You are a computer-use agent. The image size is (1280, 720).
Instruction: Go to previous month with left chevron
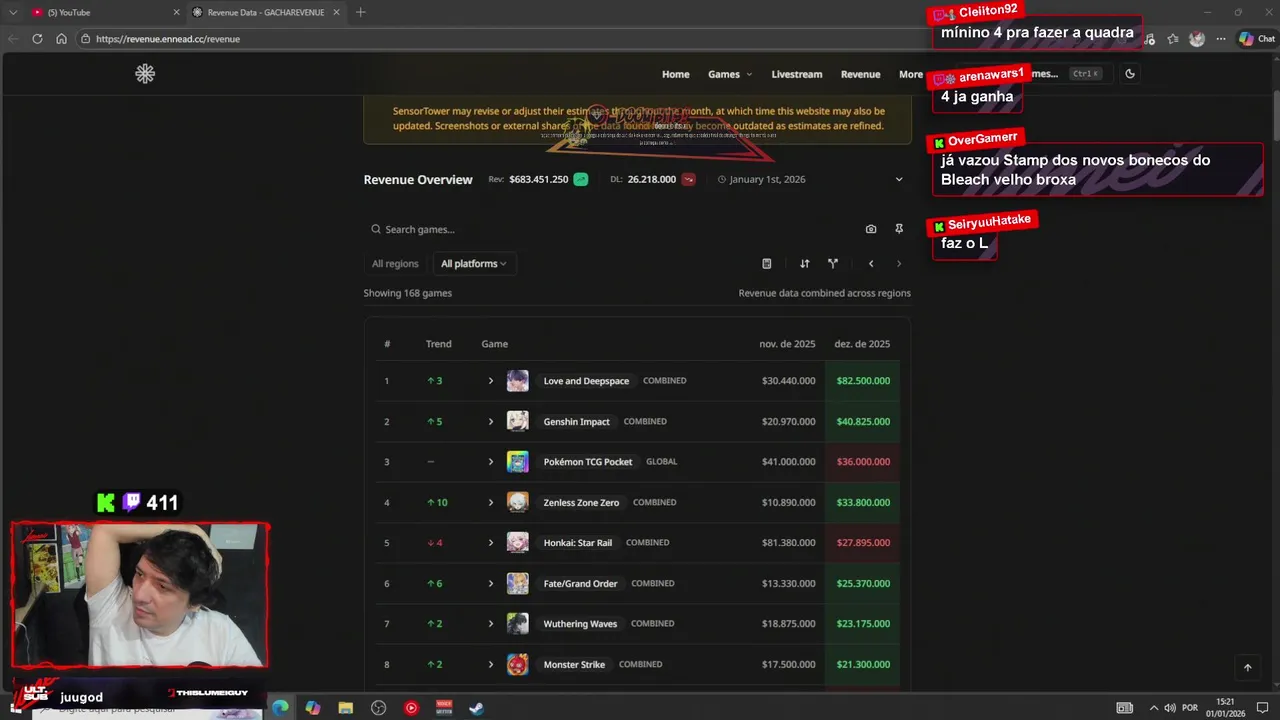tap(871, 264)
